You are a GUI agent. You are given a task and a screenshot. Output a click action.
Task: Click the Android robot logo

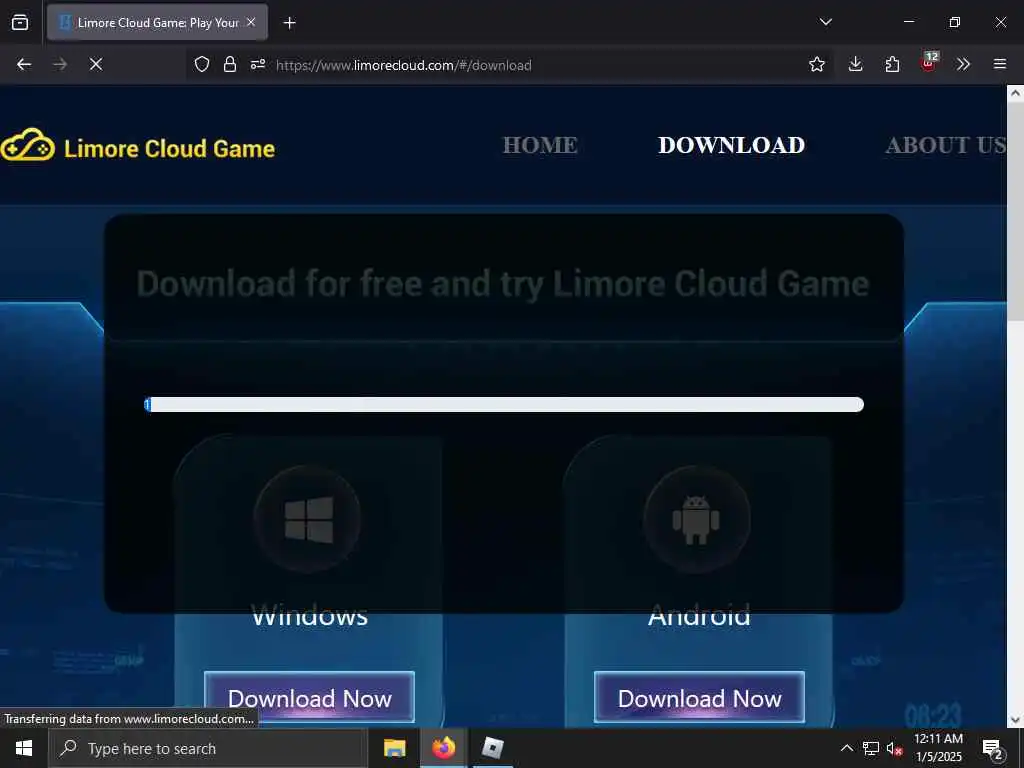pyautogui.click(x=696, y=520)
